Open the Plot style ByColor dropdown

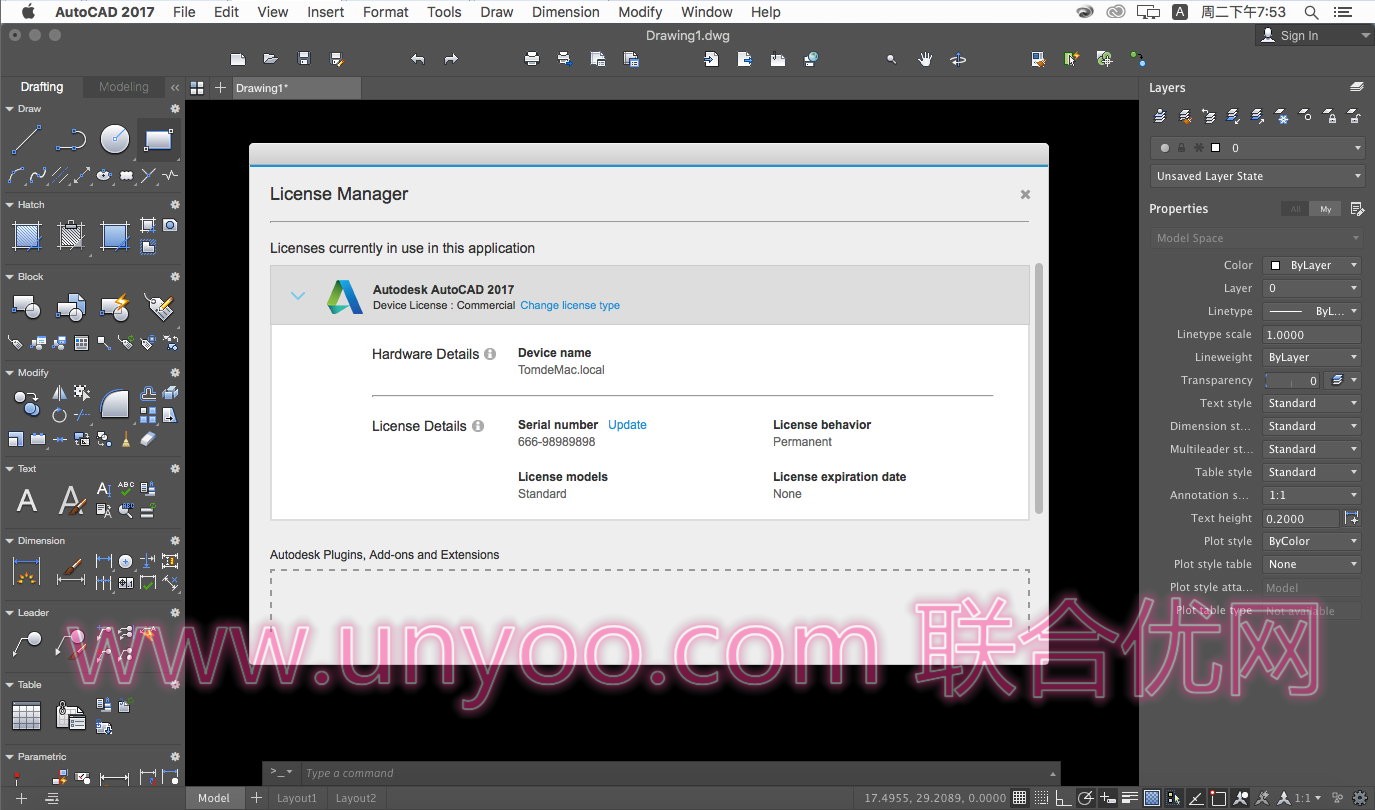click(x=1312, y=541)
